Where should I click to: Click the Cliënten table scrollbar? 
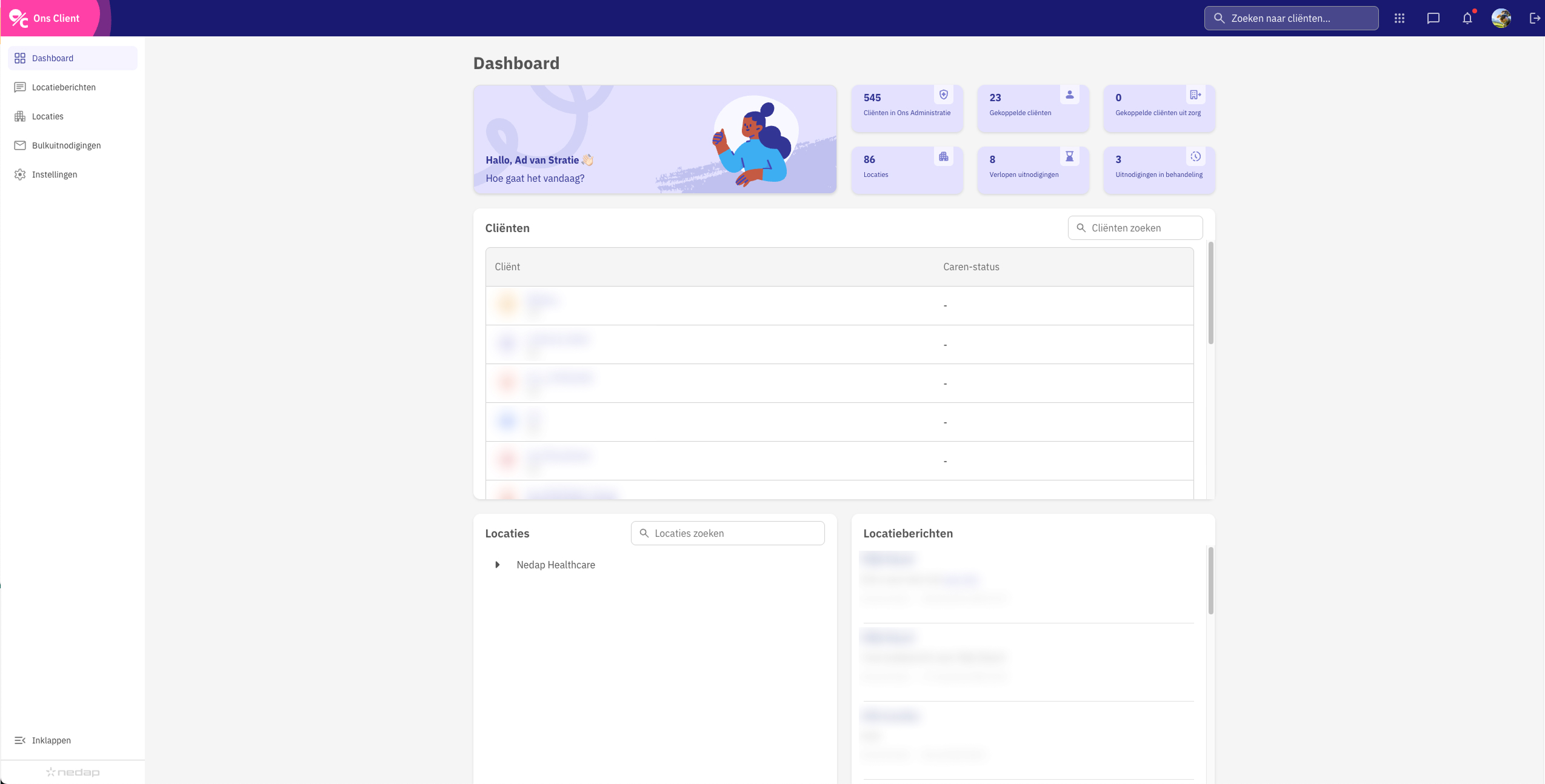pyautogui.click(x=1210, y=293)
